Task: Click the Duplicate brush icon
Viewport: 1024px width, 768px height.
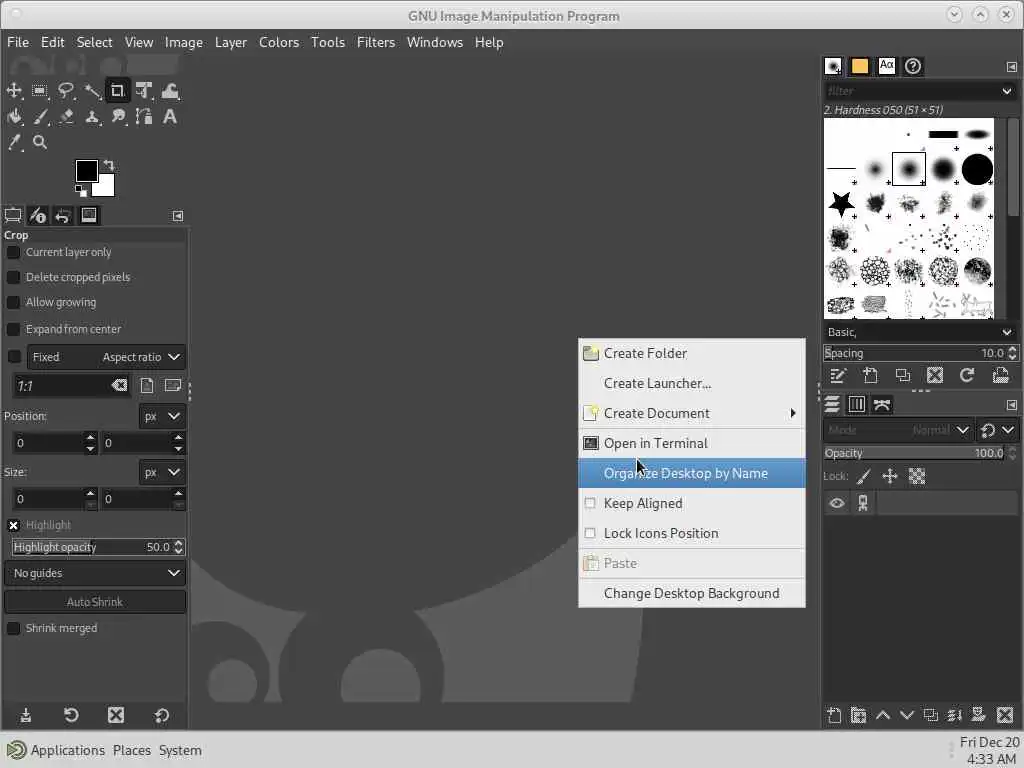Action: click(x=903, y=376)
